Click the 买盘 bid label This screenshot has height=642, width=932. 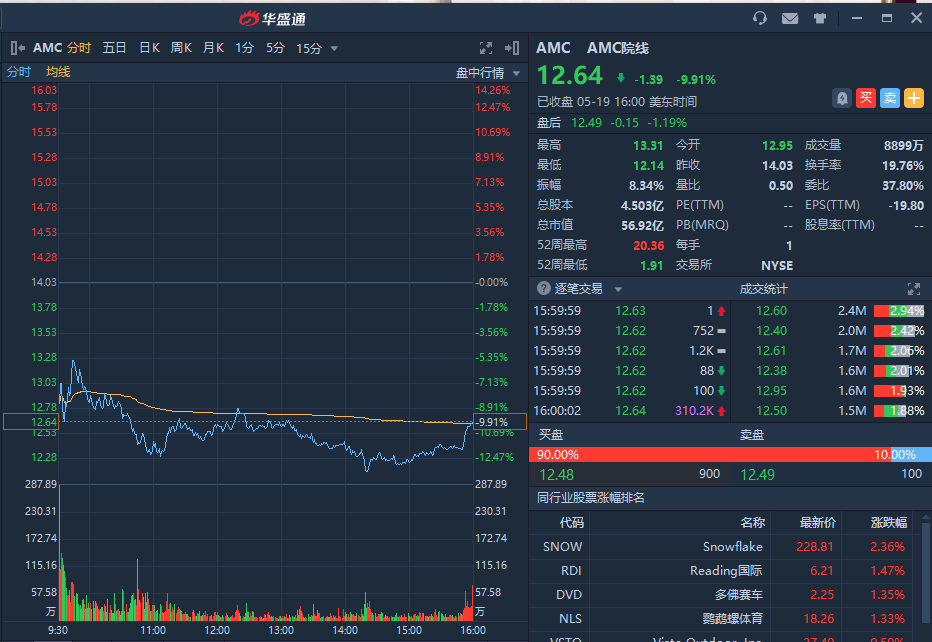pyautogui.click(x=550, y=435)
